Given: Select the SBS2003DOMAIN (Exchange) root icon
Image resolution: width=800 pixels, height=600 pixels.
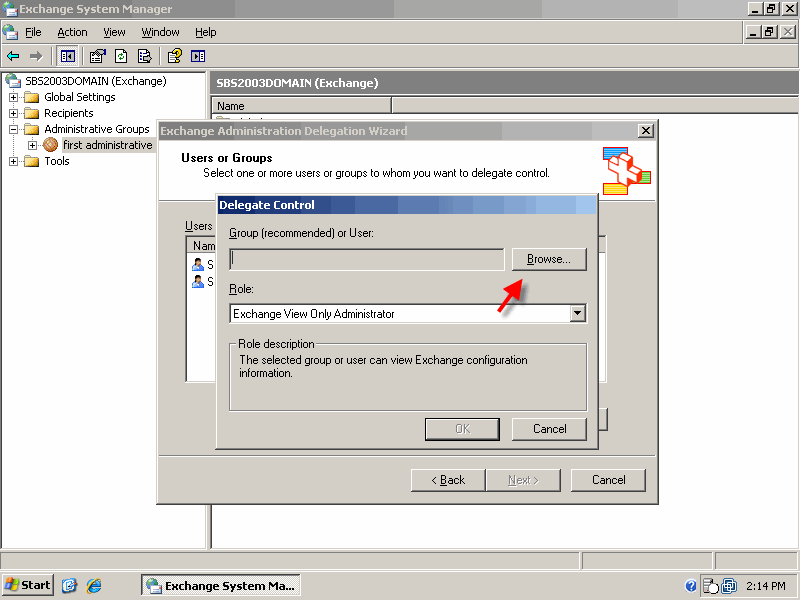Looking at the screenshot, I should [x=13, y=81].
